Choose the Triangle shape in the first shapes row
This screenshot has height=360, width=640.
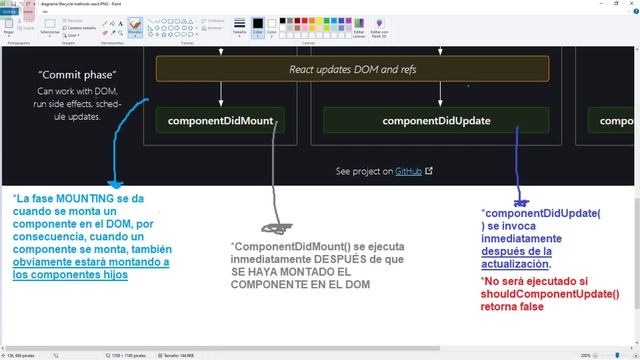click(191, 21)
